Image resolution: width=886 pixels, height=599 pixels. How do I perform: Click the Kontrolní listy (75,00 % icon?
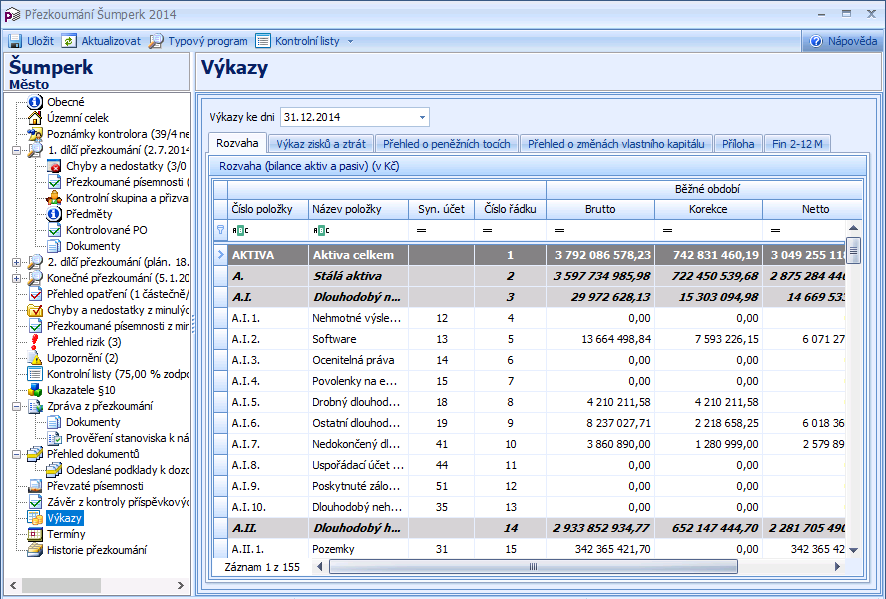coord(35,374)
